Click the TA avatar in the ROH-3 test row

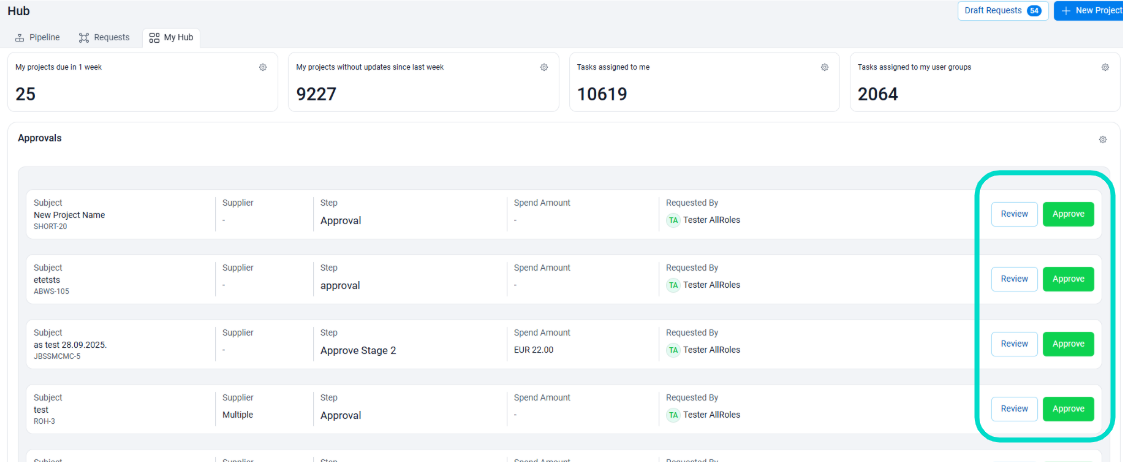coord(673,415)
